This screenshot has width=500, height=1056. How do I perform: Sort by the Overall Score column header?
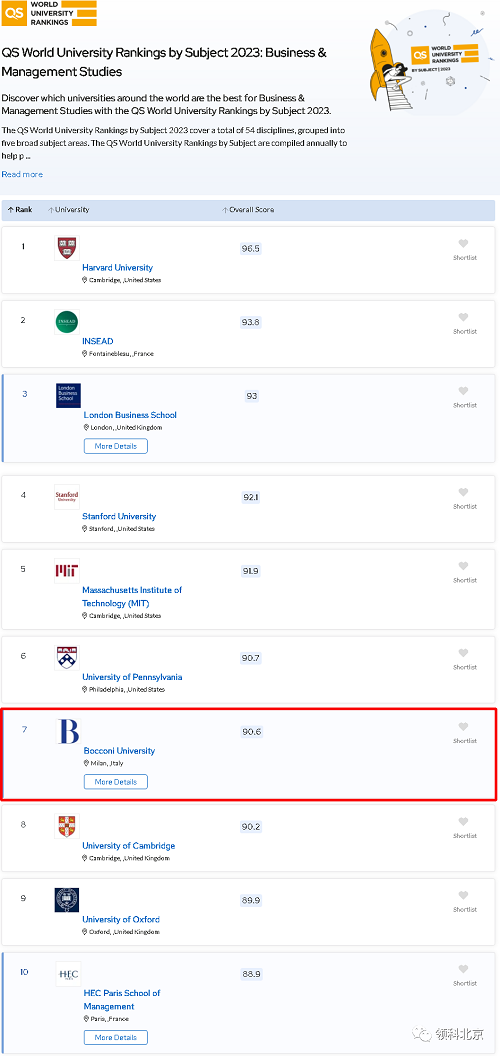(x=248, y=210)
